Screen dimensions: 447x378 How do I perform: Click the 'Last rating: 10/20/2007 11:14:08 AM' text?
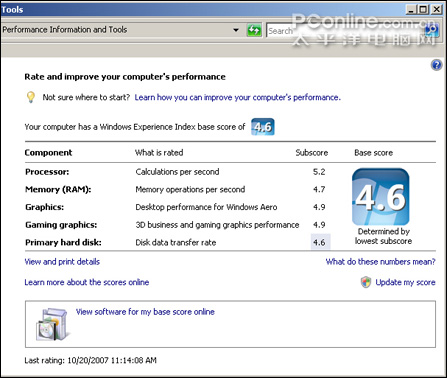[x=90, y=360]
